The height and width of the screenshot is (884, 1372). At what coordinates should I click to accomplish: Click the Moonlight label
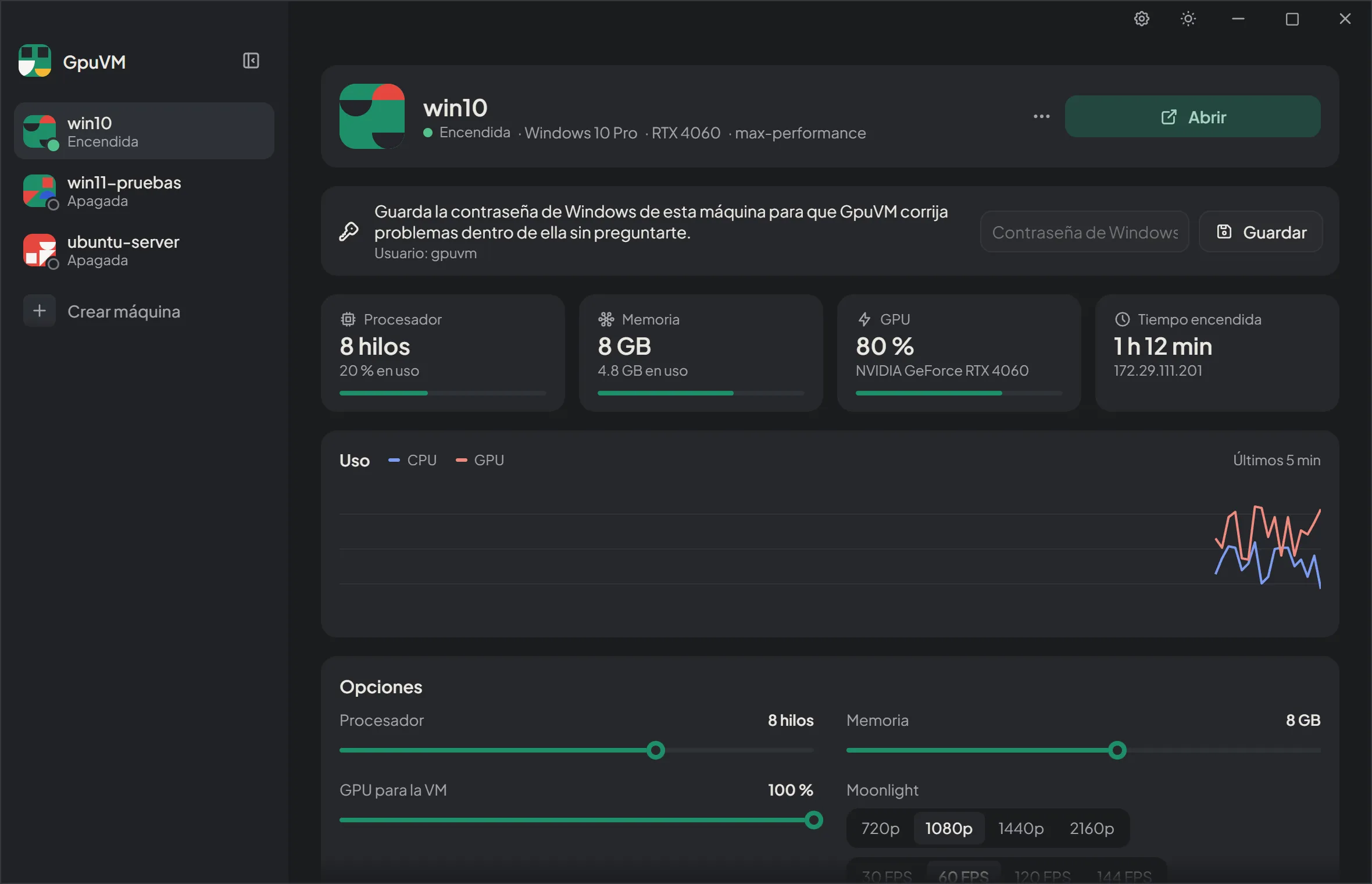882,790
